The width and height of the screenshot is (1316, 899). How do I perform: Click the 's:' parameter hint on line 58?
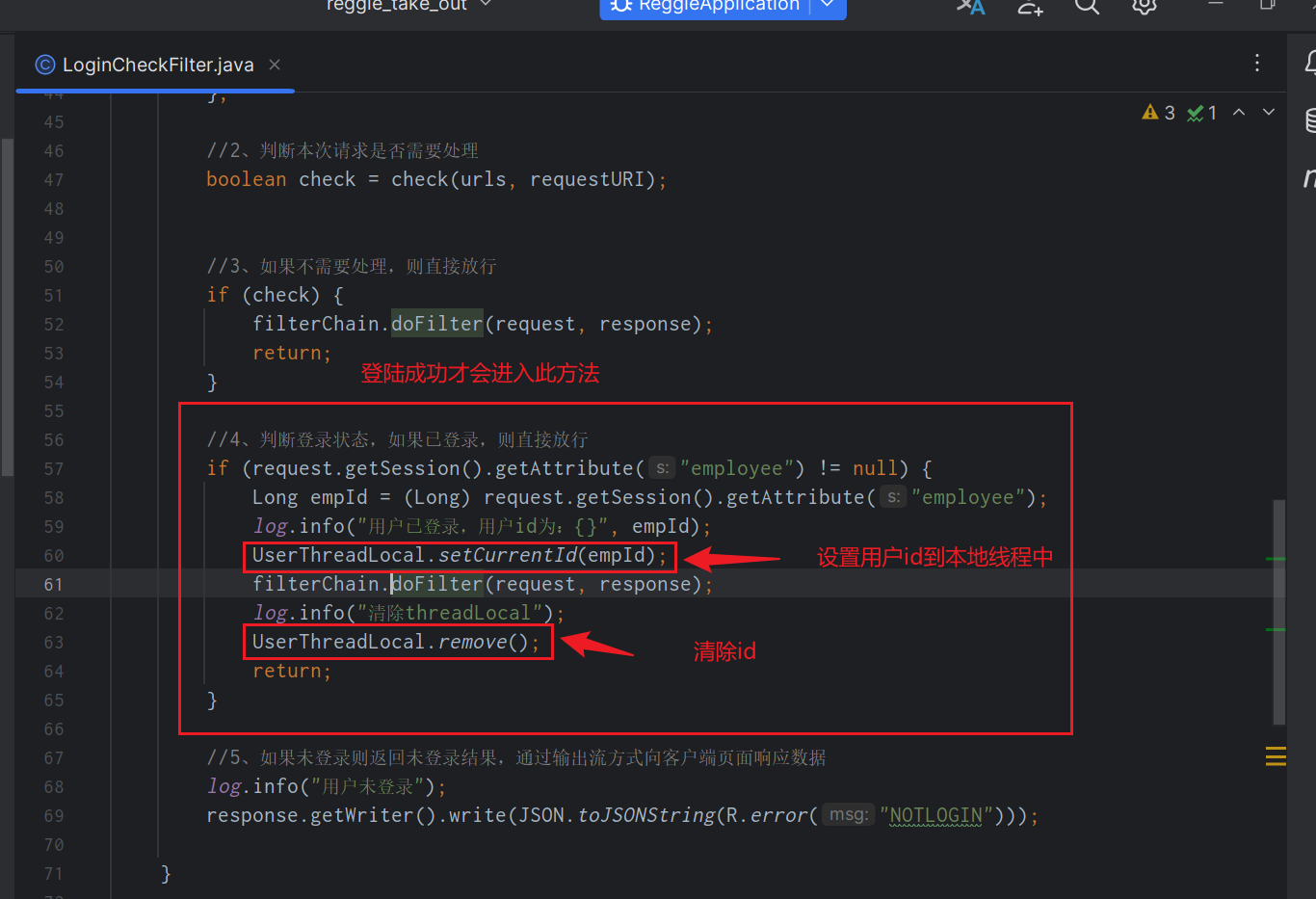[x=893, y=497]
